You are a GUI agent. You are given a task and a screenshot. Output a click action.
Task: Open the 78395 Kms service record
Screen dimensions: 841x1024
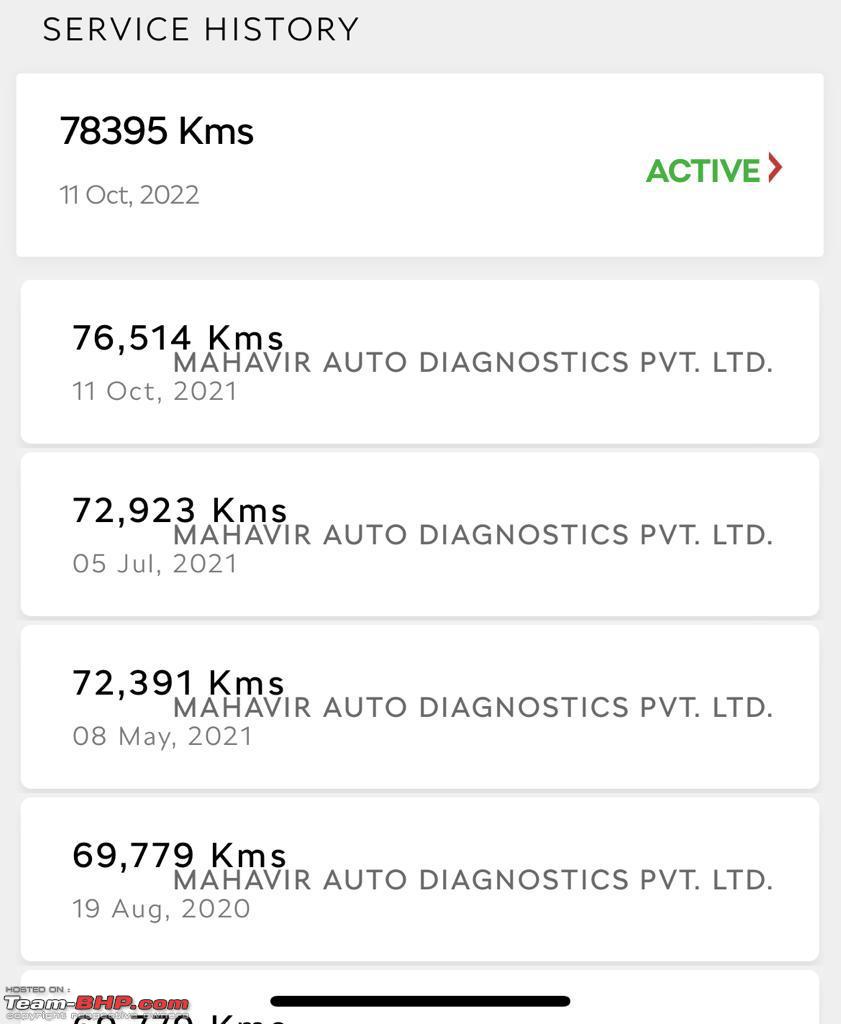[420, 165]
